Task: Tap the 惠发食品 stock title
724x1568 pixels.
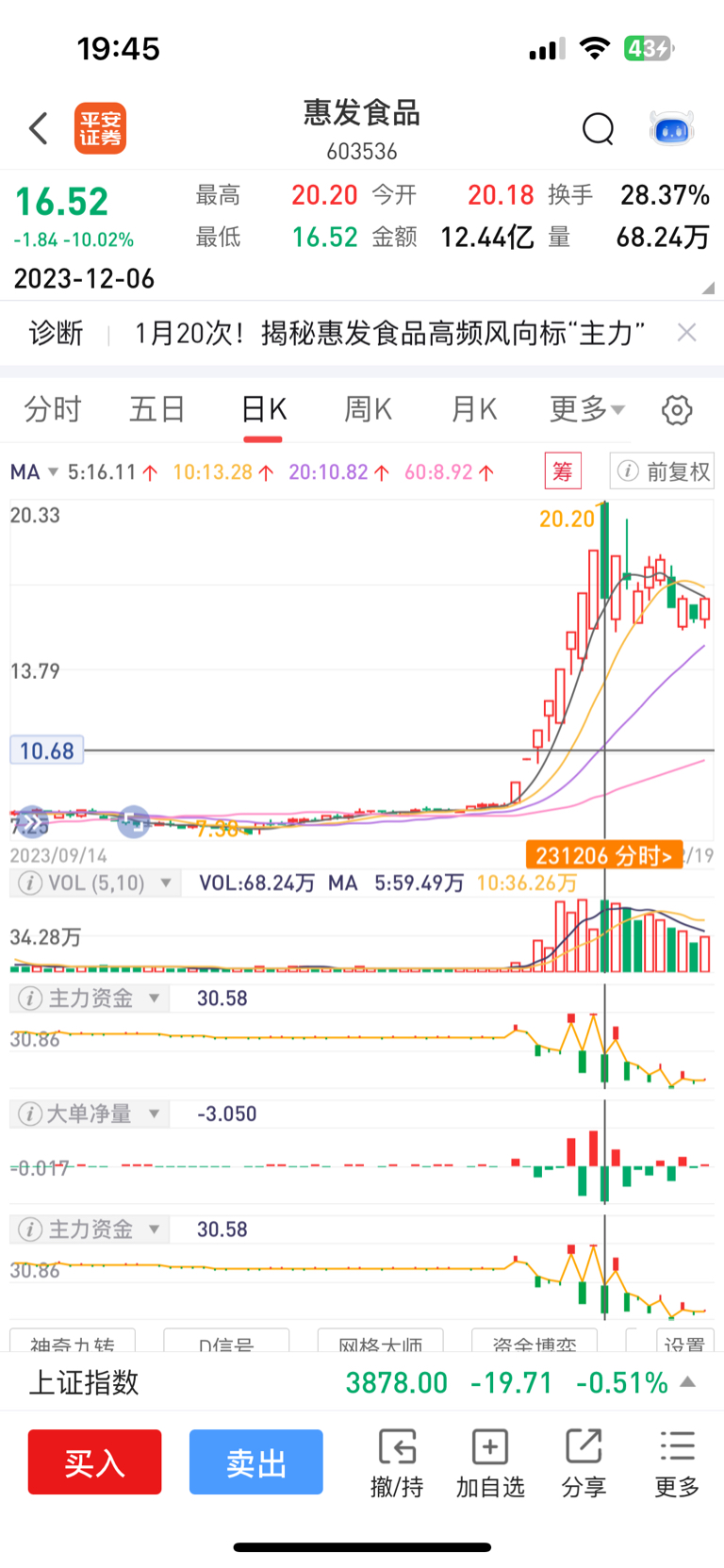Action: 362,113
